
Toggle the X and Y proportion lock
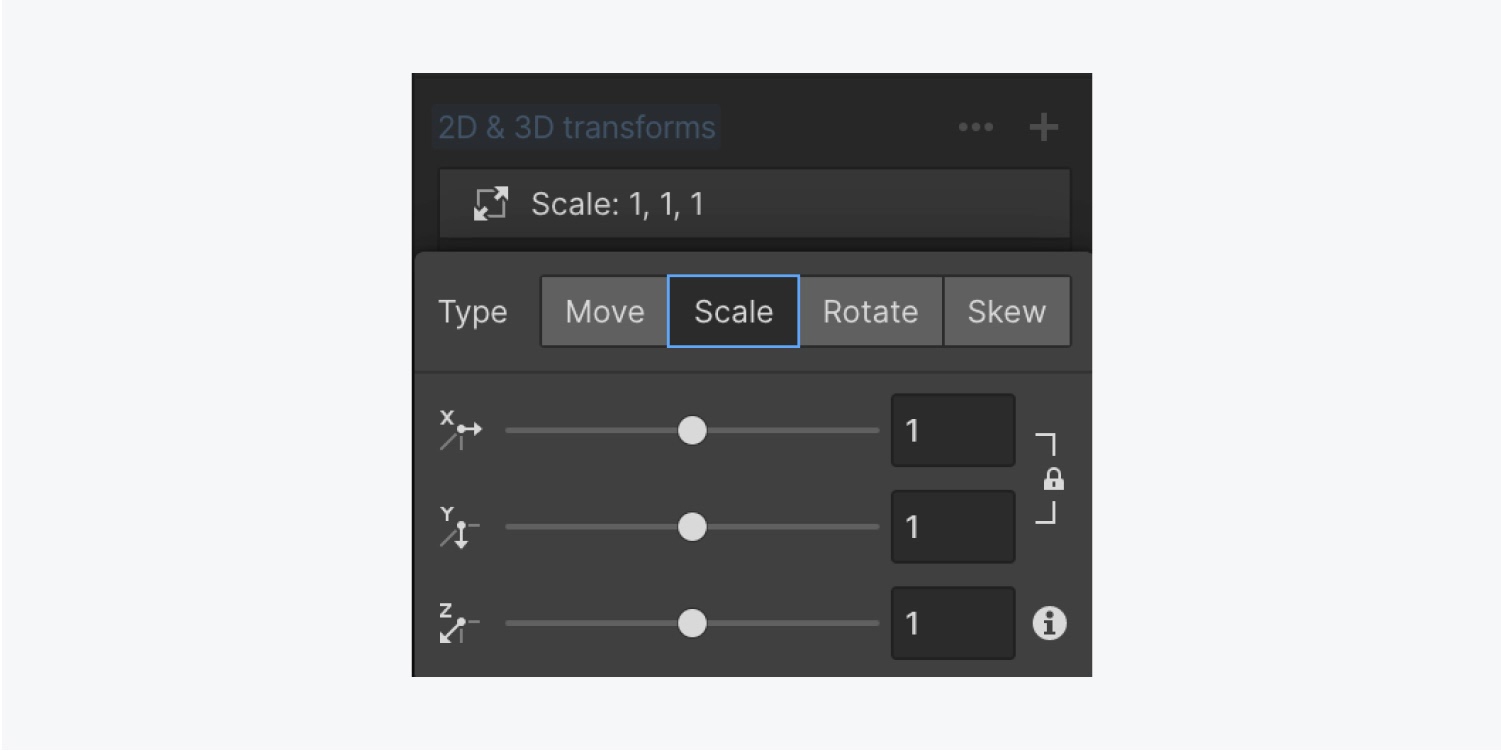(x=1053, y=480)
